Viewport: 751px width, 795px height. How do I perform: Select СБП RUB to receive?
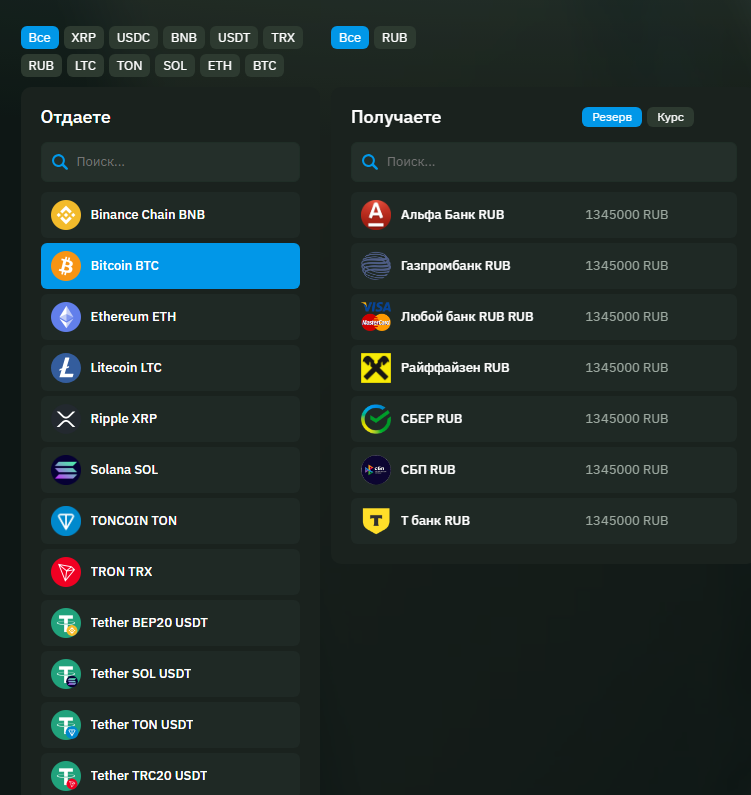pyautogui.click(x=544, y=470)
